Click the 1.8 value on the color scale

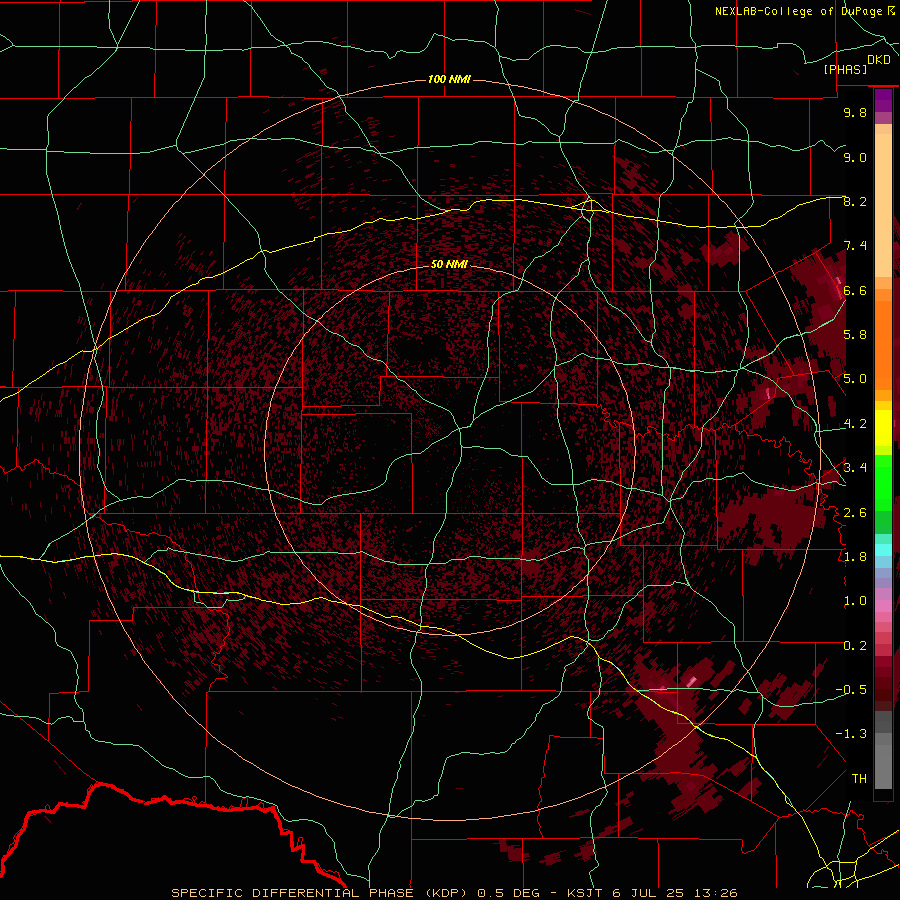(x=855, y=557)
